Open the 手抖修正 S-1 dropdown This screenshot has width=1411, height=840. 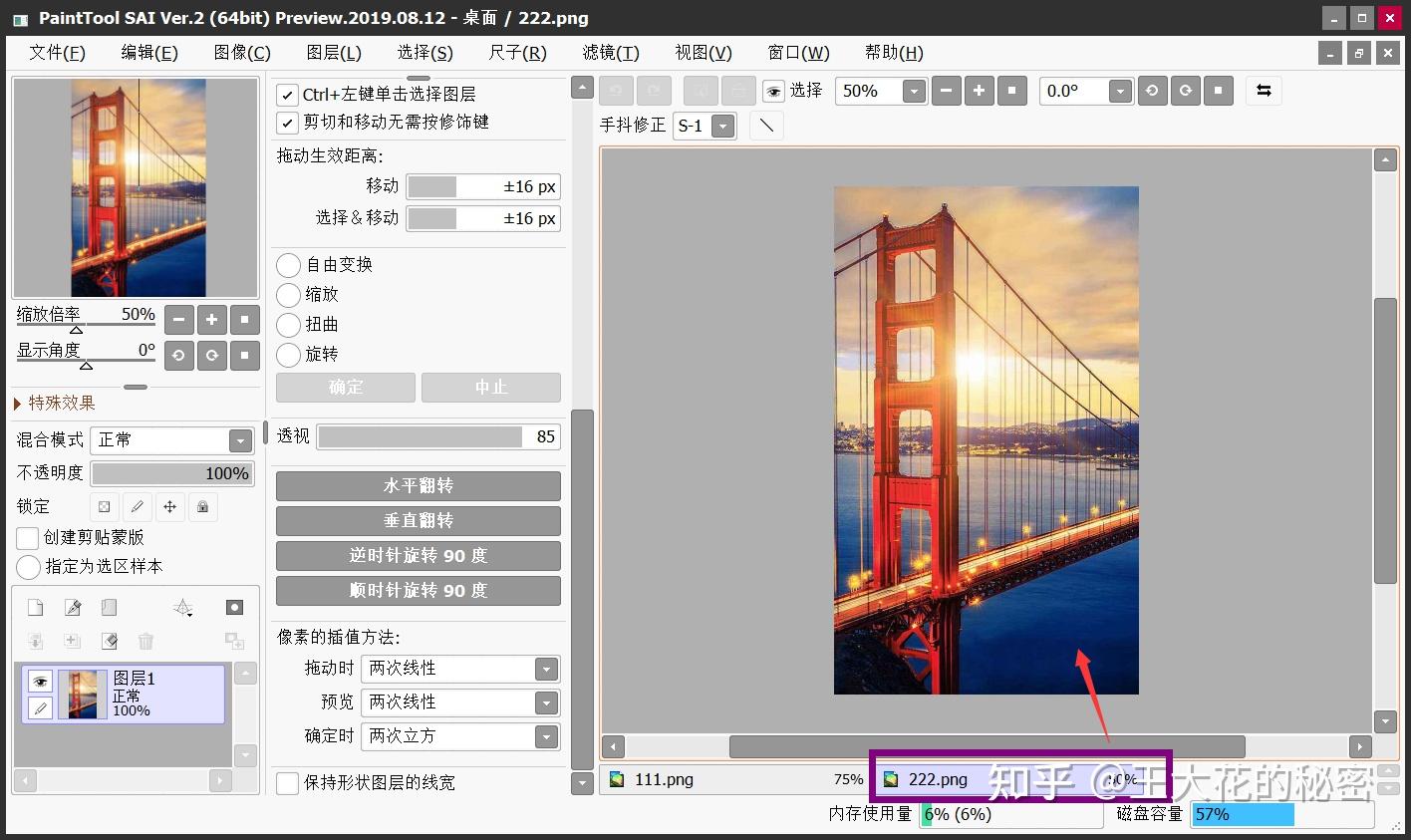723,127
